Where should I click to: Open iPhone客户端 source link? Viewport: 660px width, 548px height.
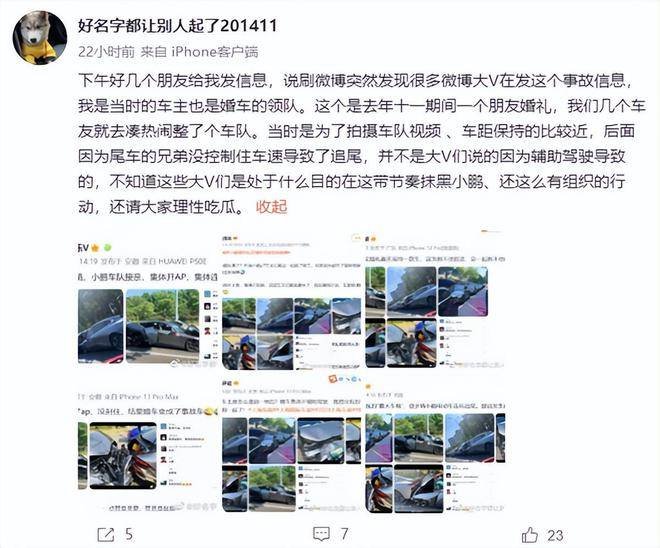[215, 52]
